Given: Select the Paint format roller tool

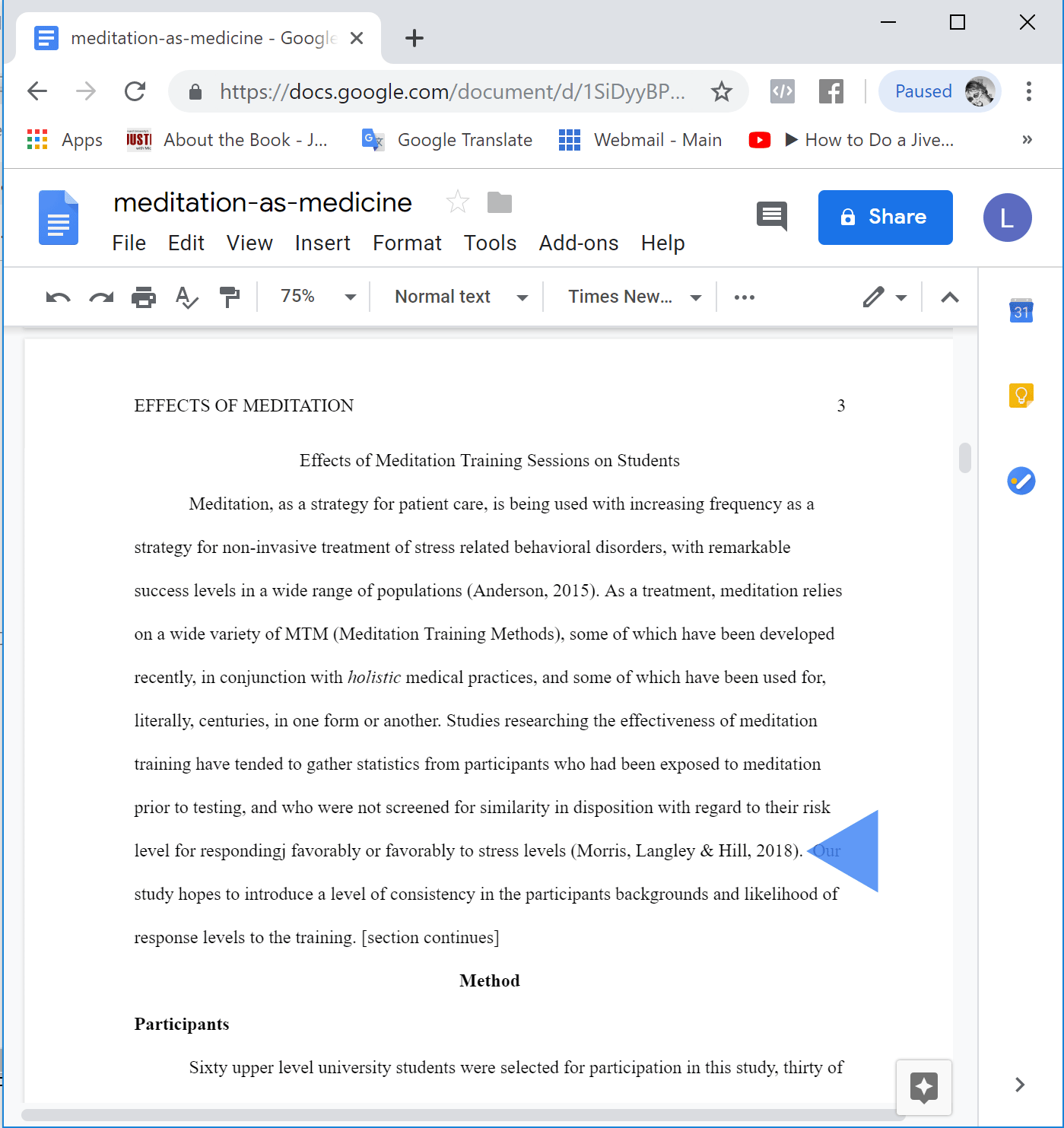Looking at the screenshot, I should pos(229,297).
